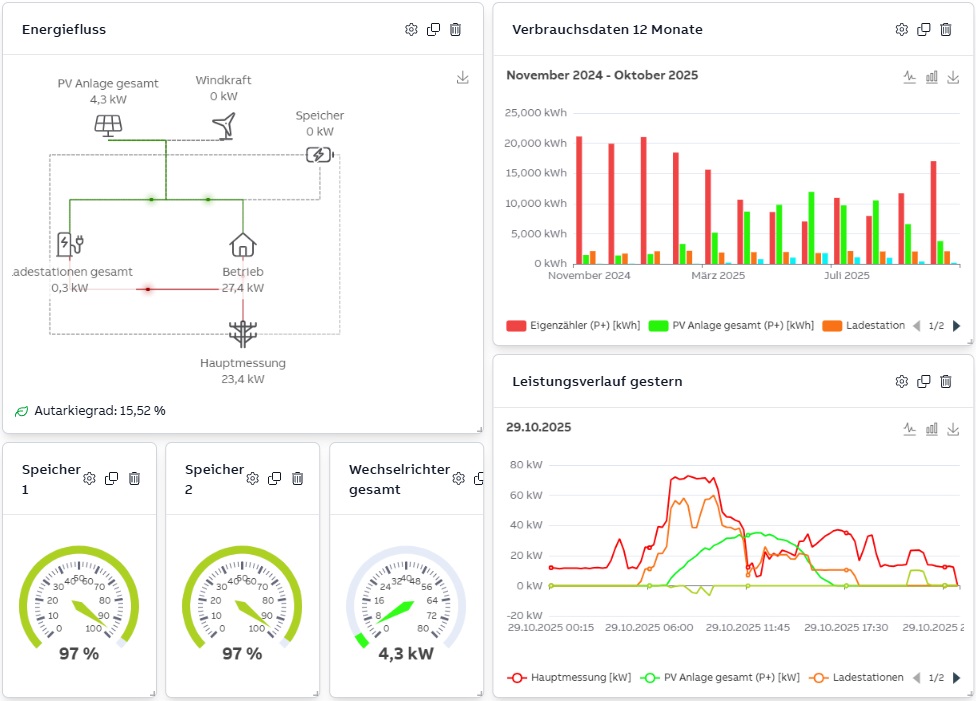This screenshot has height=701, width=976.
Task: Delete the Leistungsverlauf gestern widget
Action: tap(946, 381)
